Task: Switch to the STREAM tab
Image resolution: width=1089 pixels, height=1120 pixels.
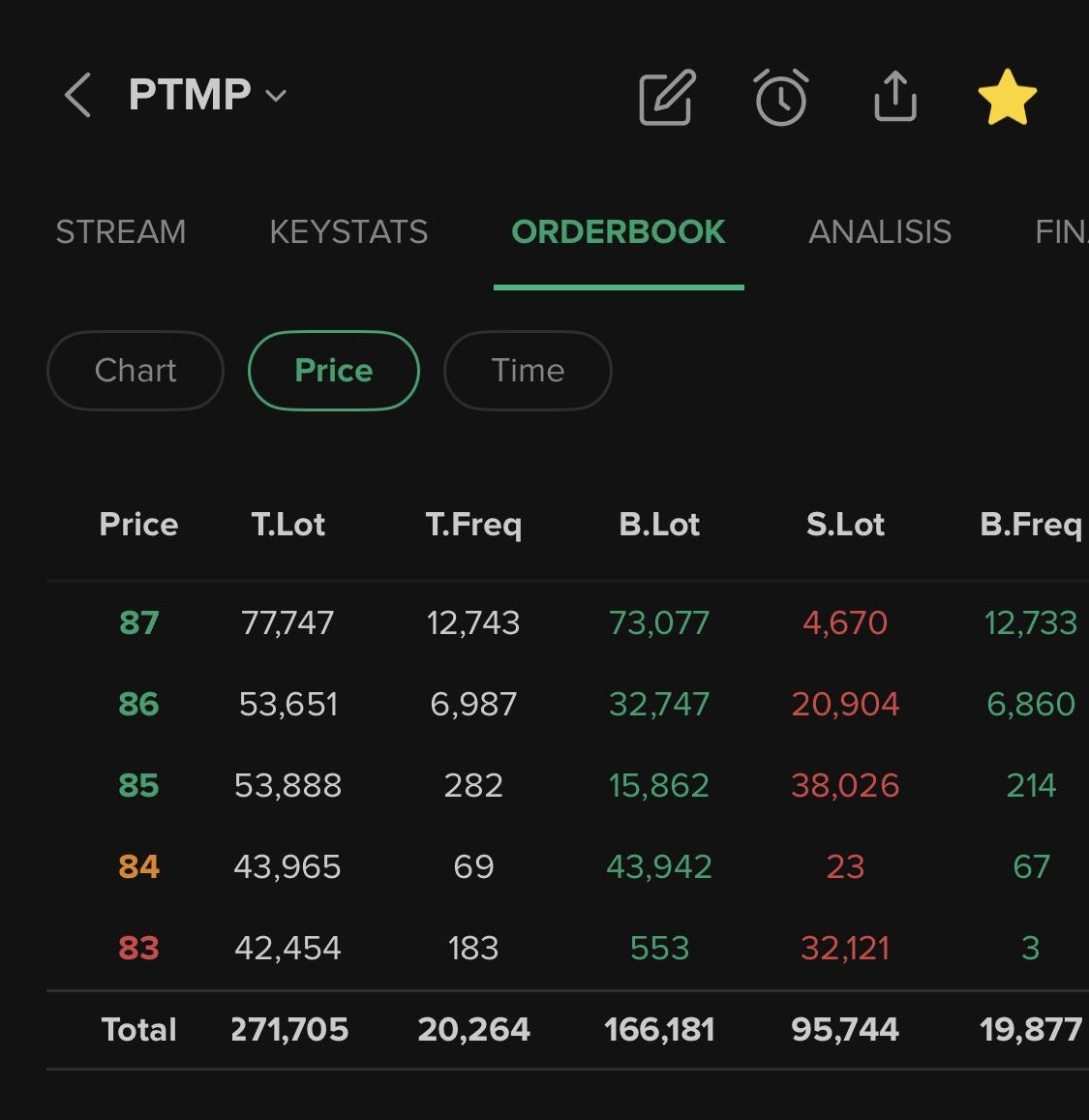Action: pyautogui.click(x=121, y=232)
